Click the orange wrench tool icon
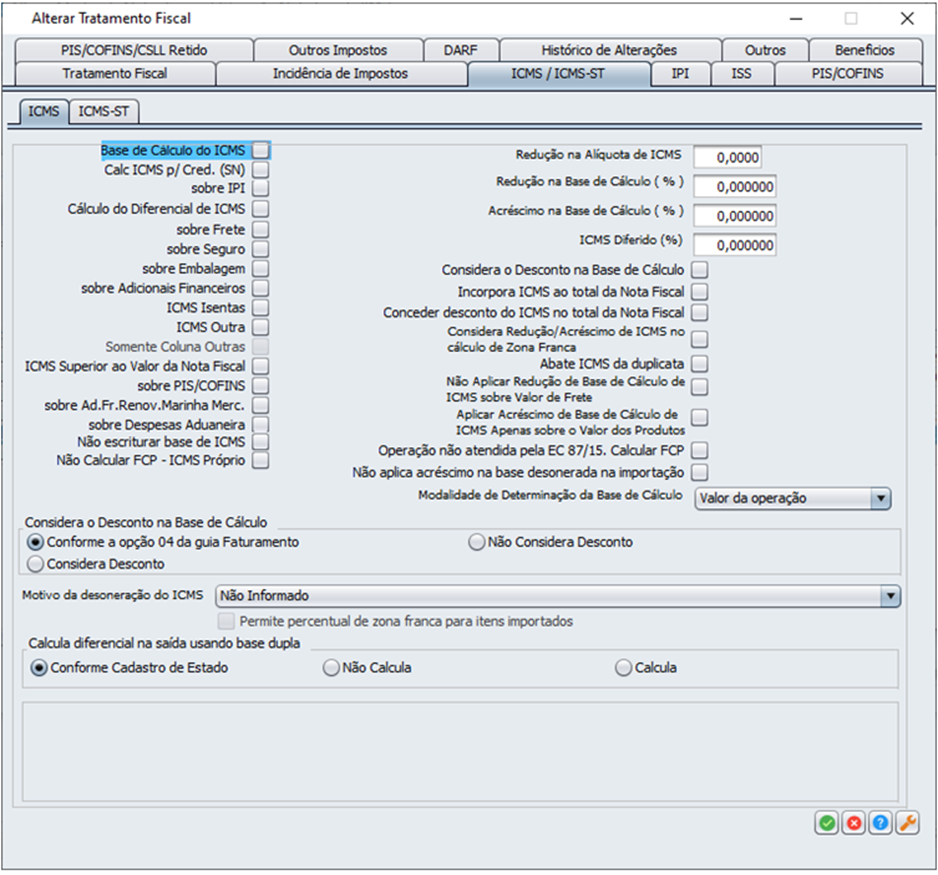This screenshot has height=875, width=938. point(907,823)
